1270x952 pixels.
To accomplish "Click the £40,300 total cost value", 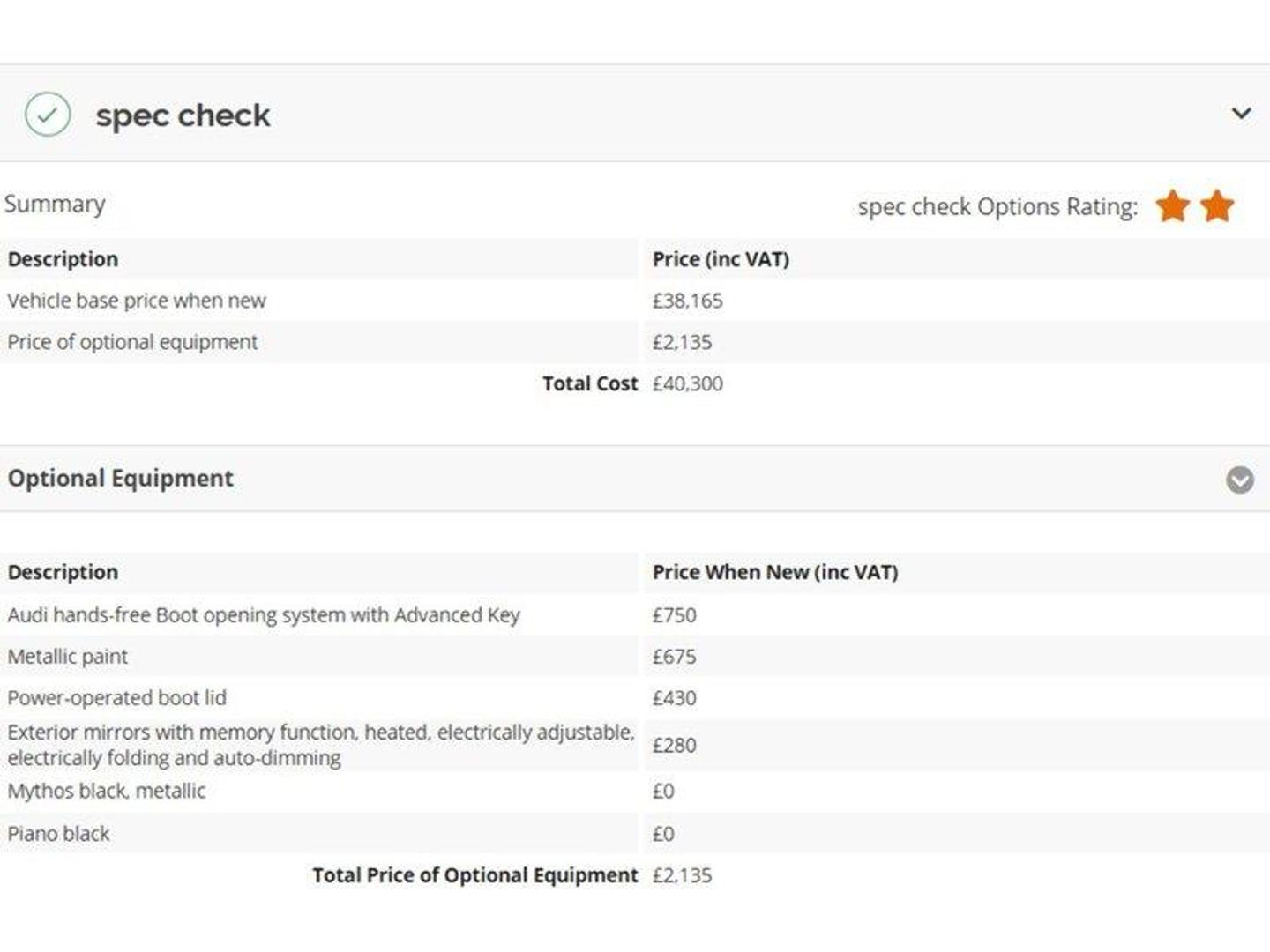I will (687, 383).
